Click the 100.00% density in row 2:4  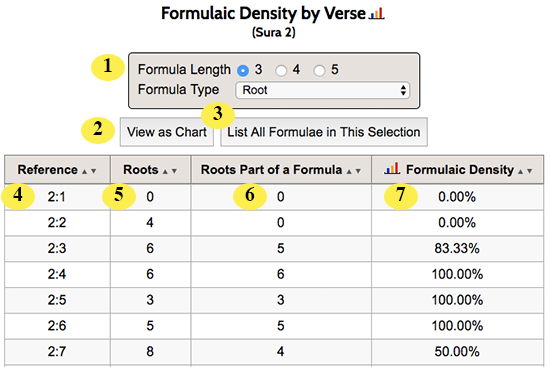tap(457, 274)
